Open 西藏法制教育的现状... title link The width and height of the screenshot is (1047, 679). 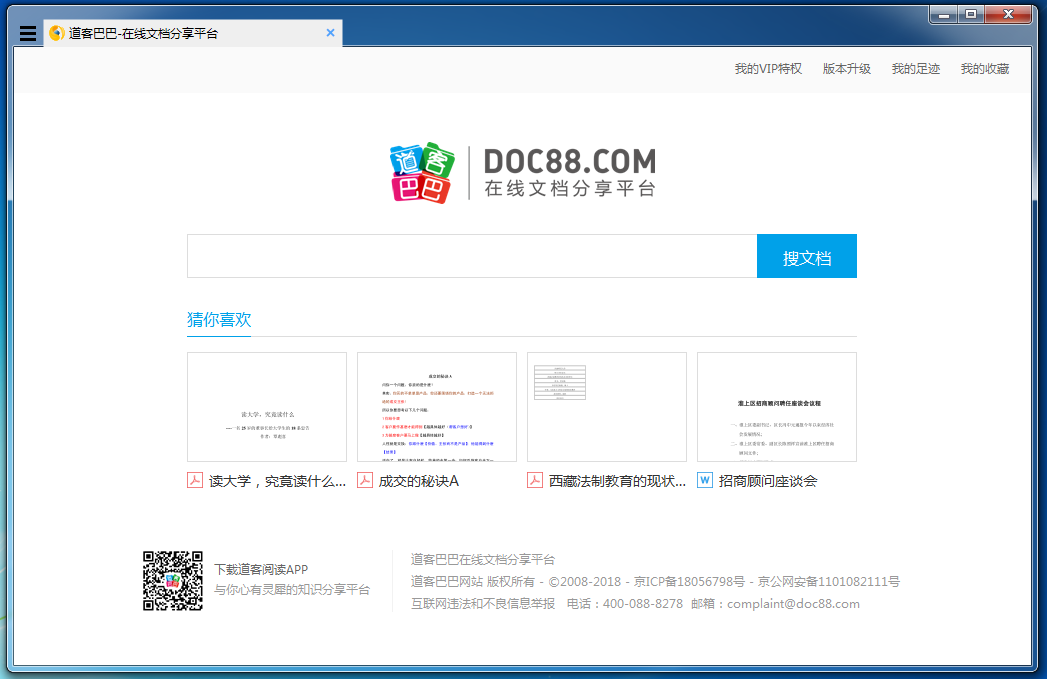[617, 481]
